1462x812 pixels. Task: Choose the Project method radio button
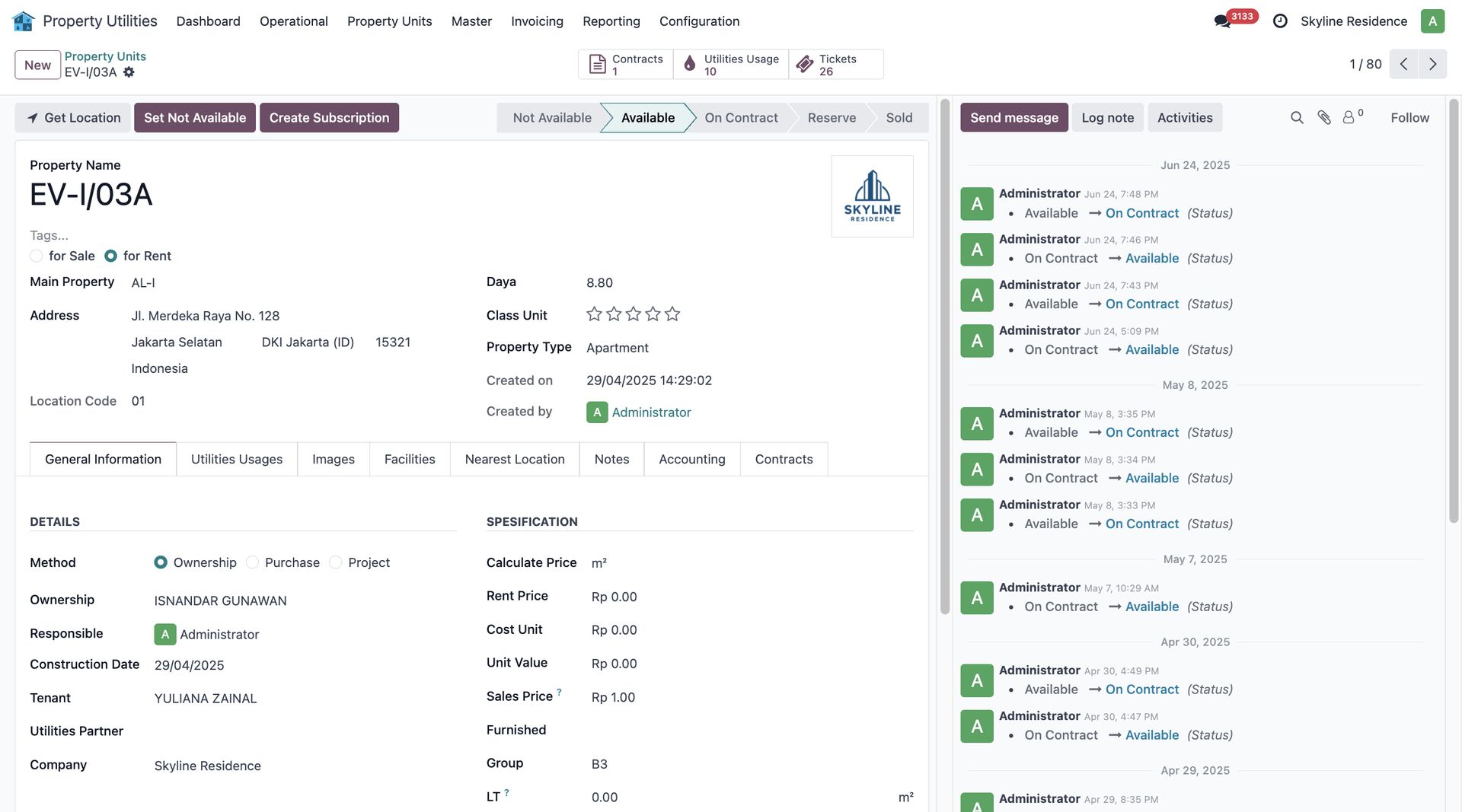(336, 562)
